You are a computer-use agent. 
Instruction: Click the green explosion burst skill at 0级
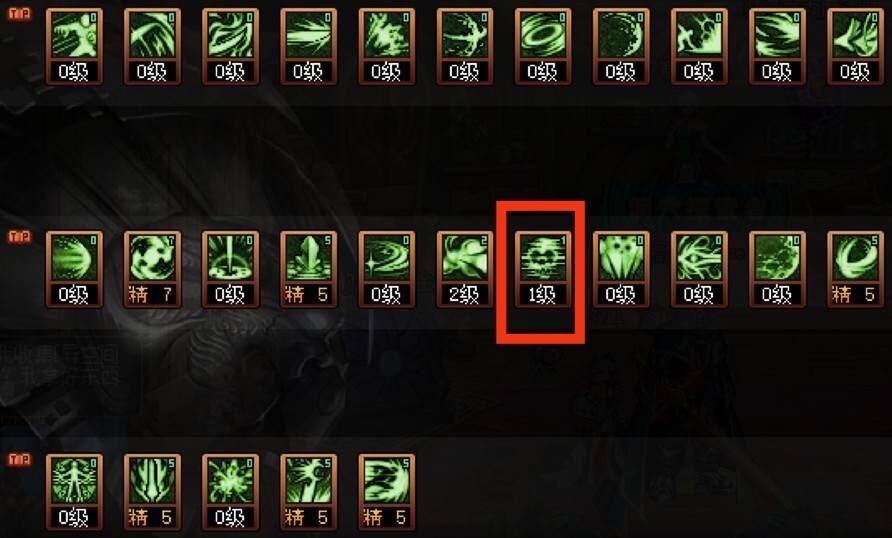pyautogui.click(x=230, y=493)
